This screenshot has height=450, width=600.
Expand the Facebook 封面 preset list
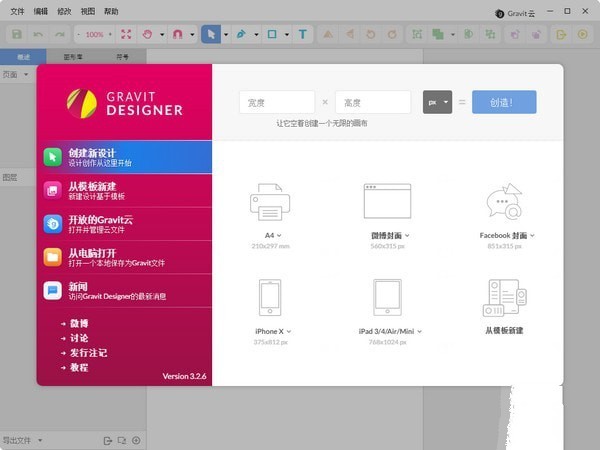tap(532, 235)
